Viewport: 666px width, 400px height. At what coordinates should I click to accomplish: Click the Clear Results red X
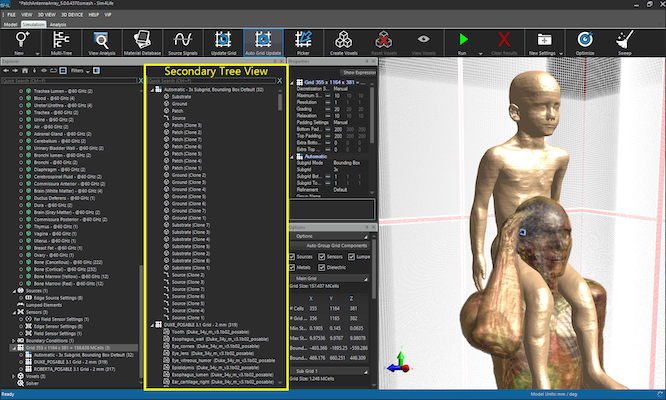point(504,40)
